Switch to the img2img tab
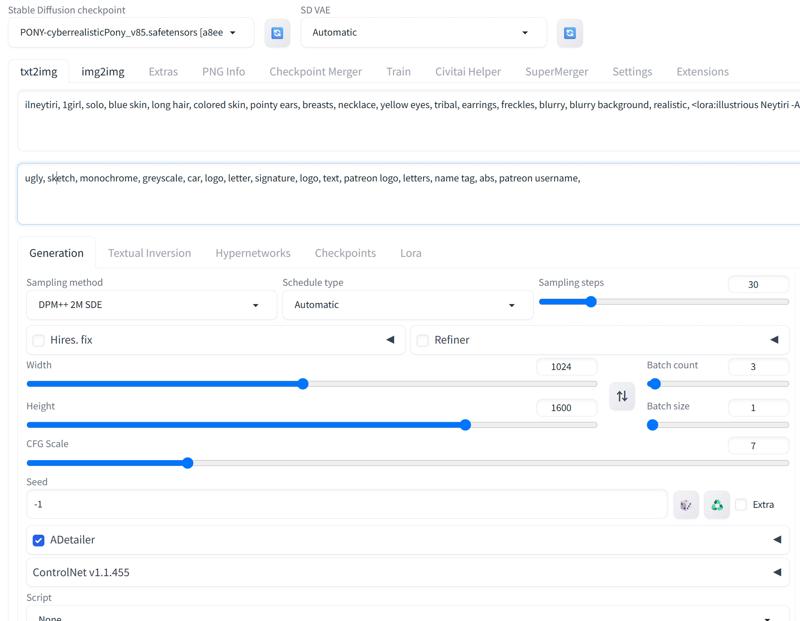800x621 pixels. point(103,72)
